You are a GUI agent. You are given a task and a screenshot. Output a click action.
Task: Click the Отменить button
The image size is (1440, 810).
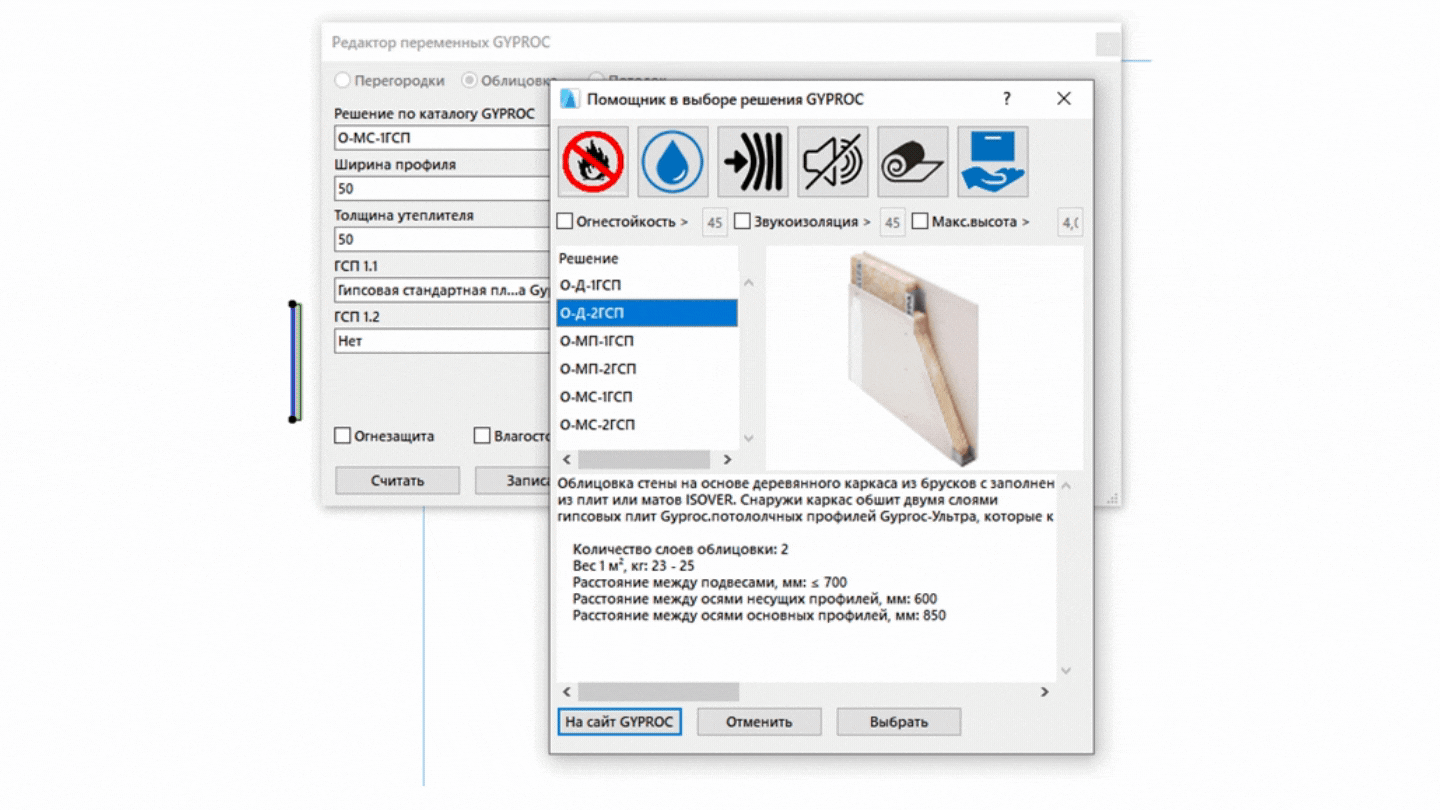pos(759,722)
